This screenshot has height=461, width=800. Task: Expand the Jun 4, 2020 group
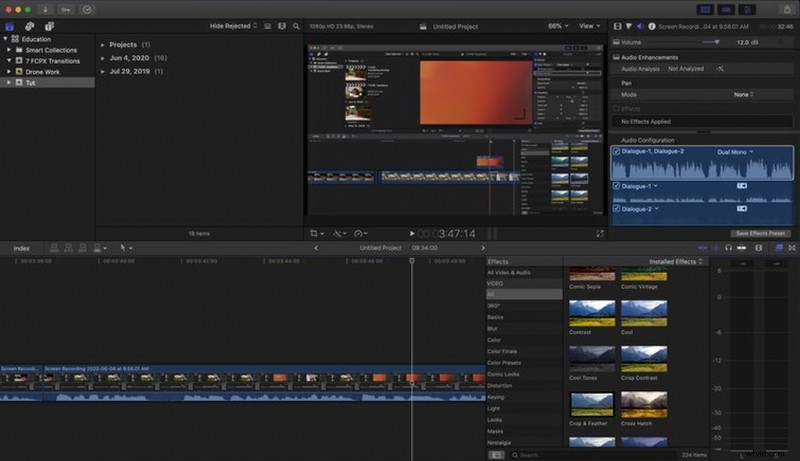pyautogui.click(x=103, y=58)
